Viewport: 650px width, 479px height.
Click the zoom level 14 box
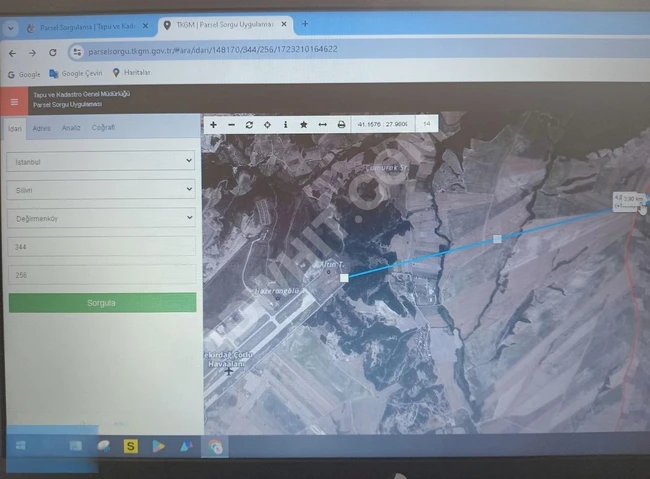pyautogui.click(x=427, y=124)
